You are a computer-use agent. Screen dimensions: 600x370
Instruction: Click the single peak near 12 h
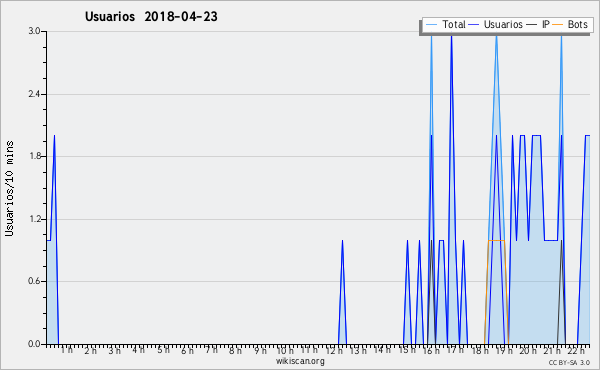[342, 293]
